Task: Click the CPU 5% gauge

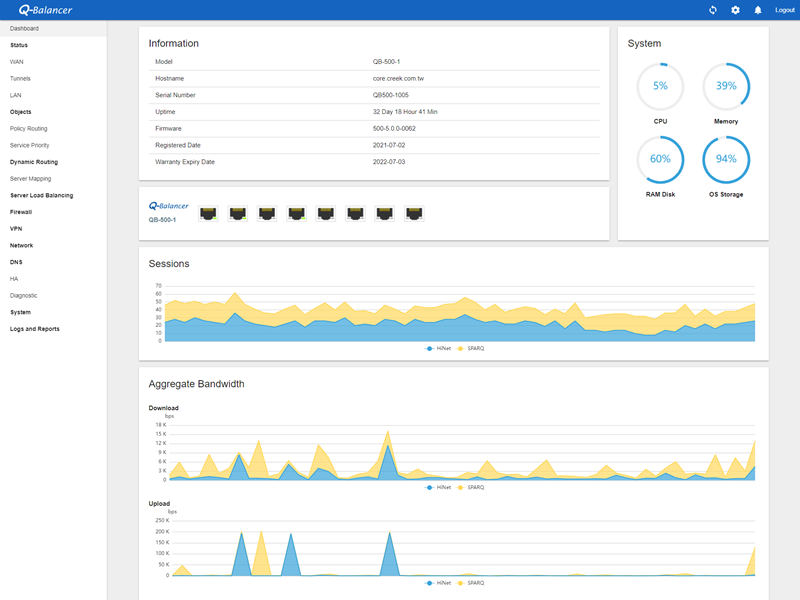Action: 660,86
